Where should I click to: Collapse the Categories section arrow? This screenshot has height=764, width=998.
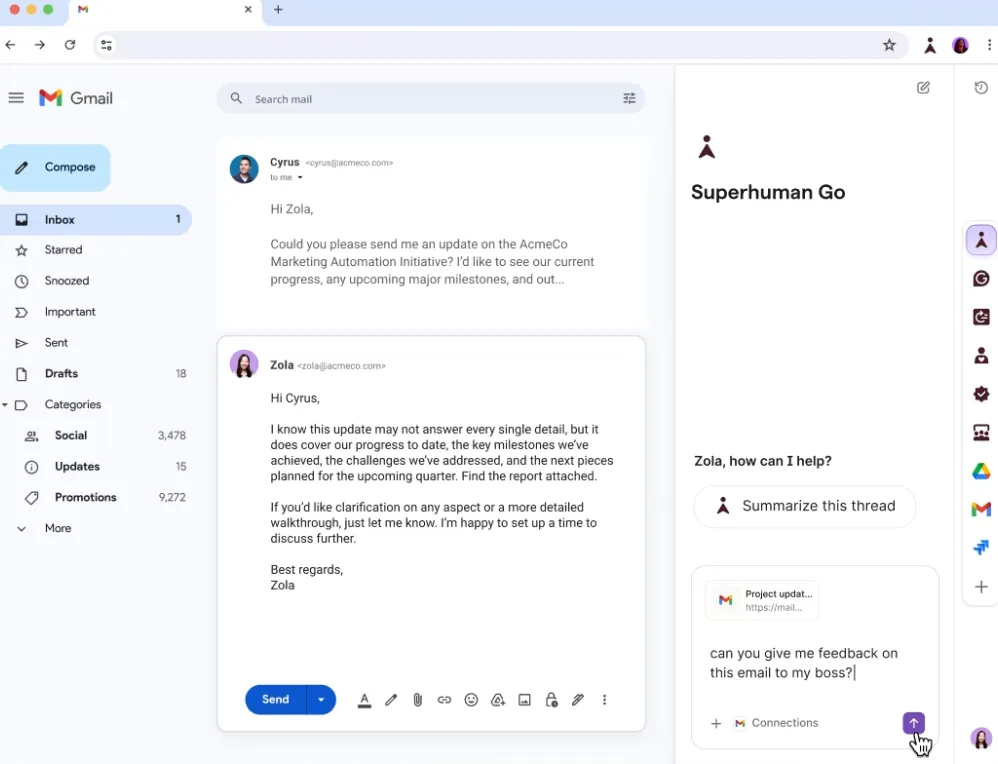click(x=5, y=405)
